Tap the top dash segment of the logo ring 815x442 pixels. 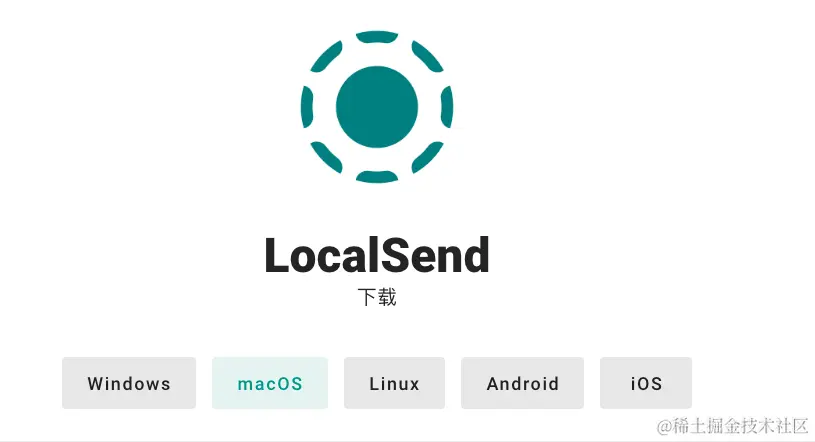tap(377, 36)
